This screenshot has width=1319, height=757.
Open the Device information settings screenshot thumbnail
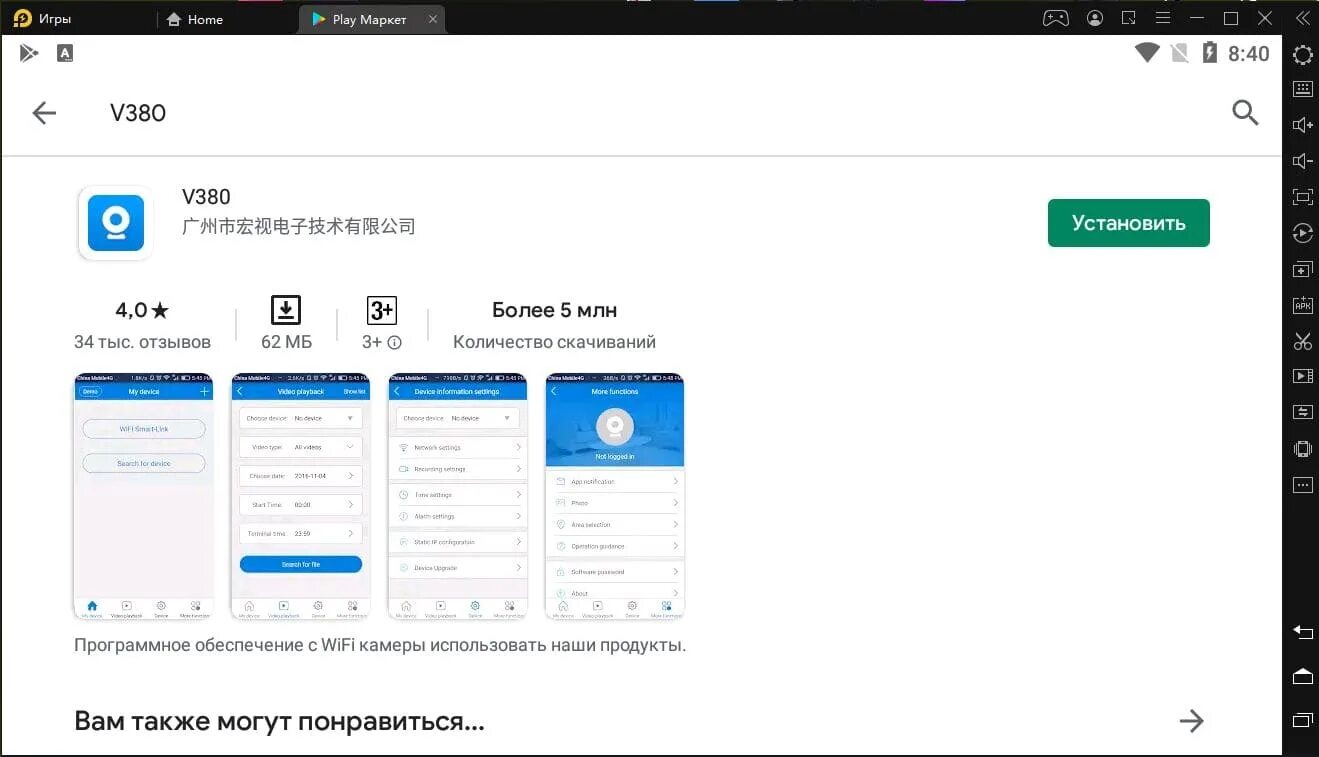458,497
